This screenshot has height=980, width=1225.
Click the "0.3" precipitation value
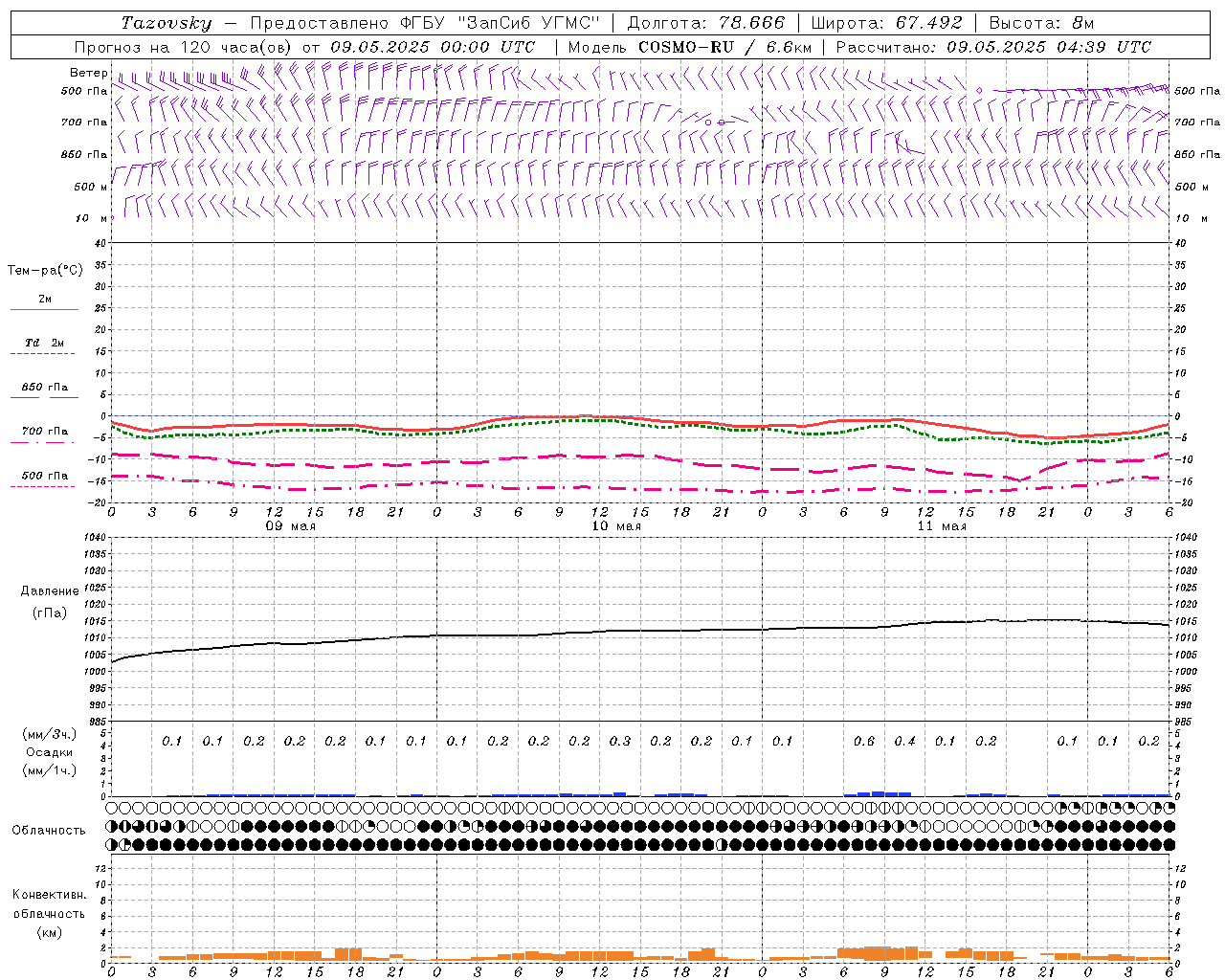[x=620, y=741]
